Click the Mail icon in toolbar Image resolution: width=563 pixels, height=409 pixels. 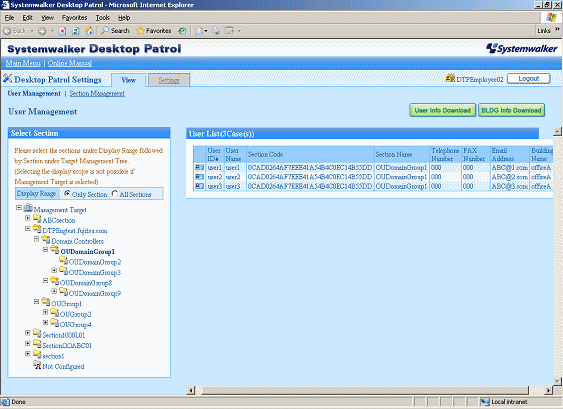click(199, 31)
